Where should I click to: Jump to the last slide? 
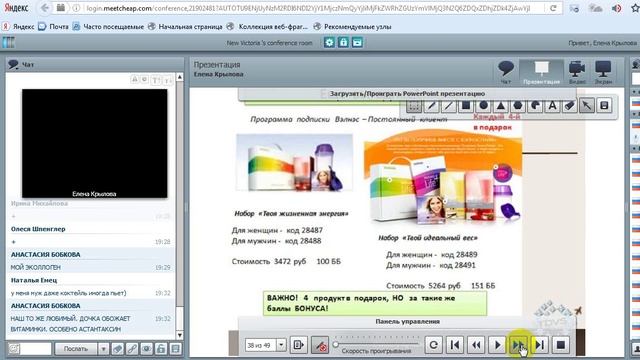pyautogui.click(x=540, y=345)
